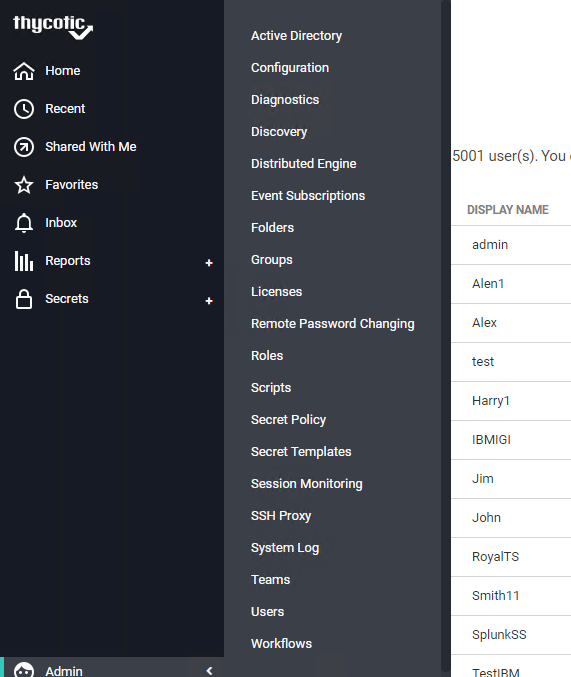Click the Reports bar chart icon
The height and width of the screenshot is (677, 571).
pos(24,261)
